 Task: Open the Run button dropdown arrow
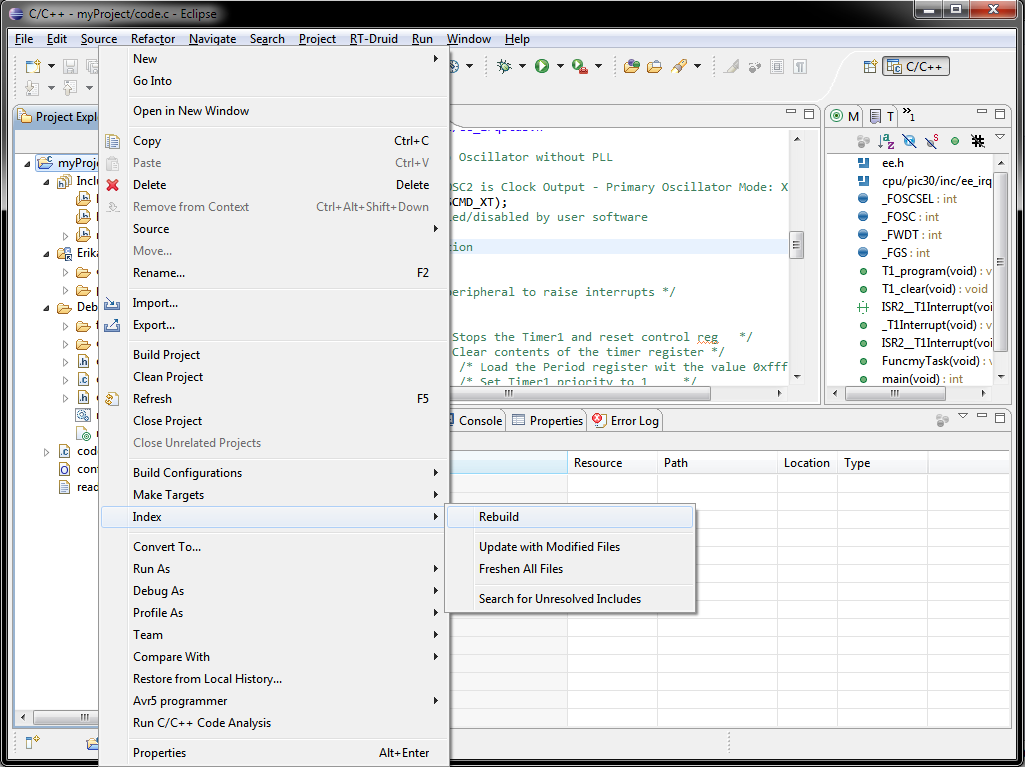coord(560,66)
